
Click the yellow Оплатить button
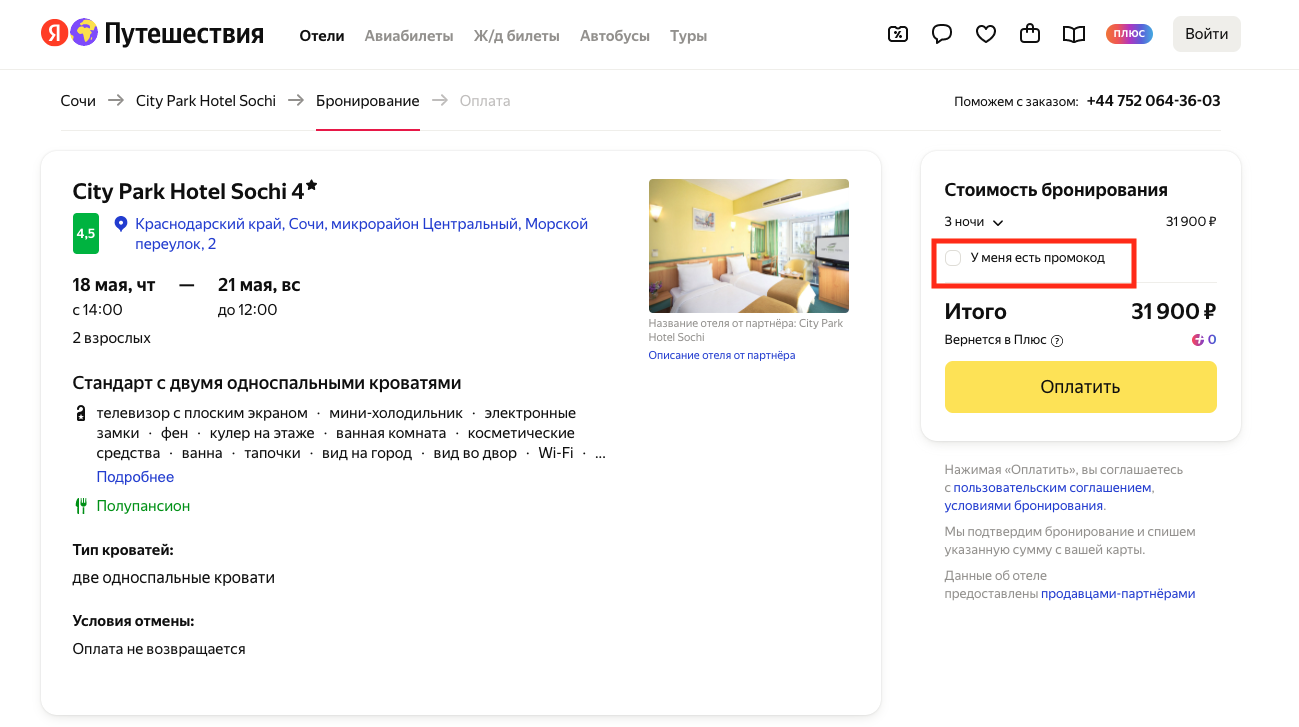pos(1081,387)
